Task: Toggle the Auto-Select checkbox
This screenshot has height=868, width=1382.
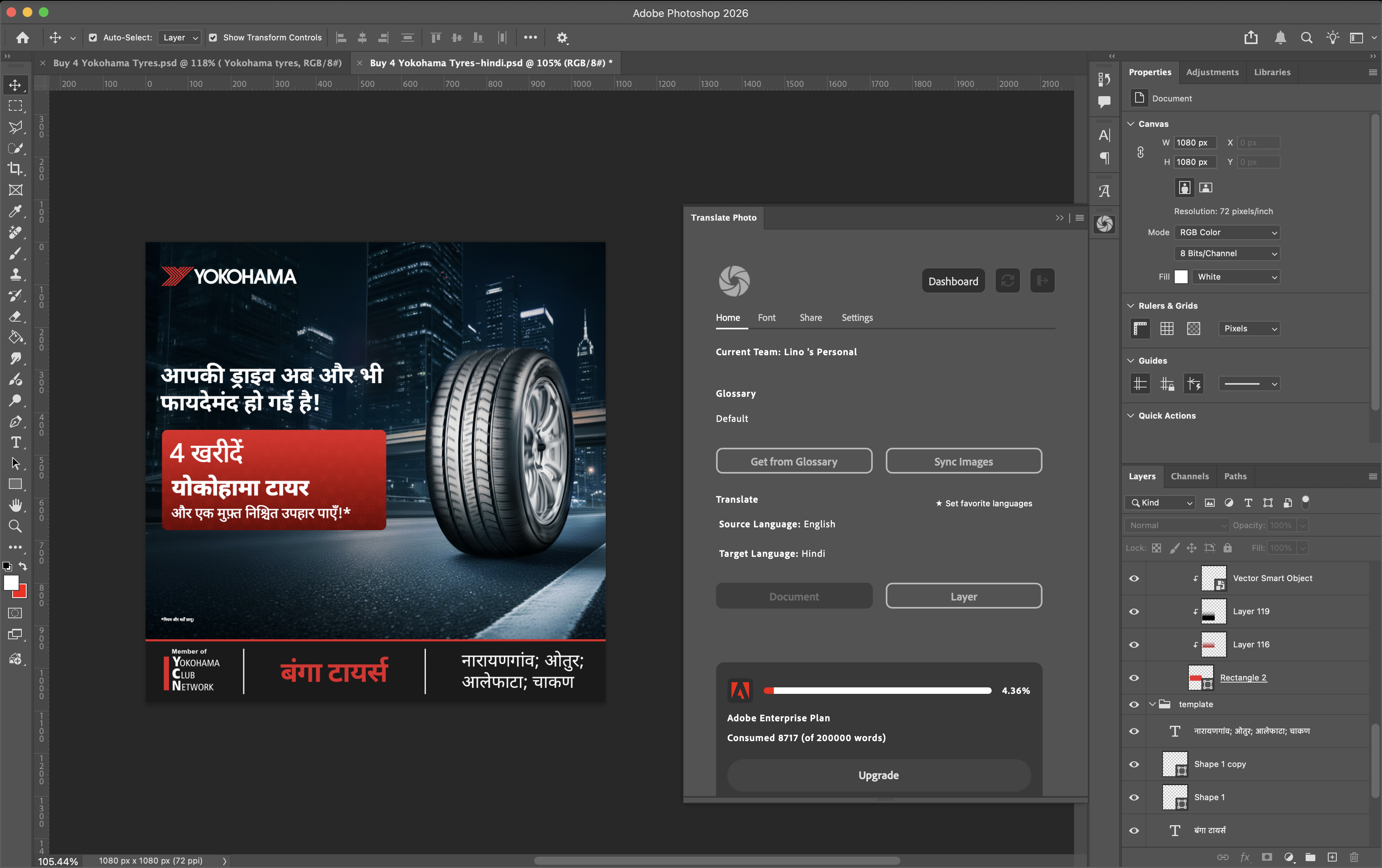Action: [93, 38]
